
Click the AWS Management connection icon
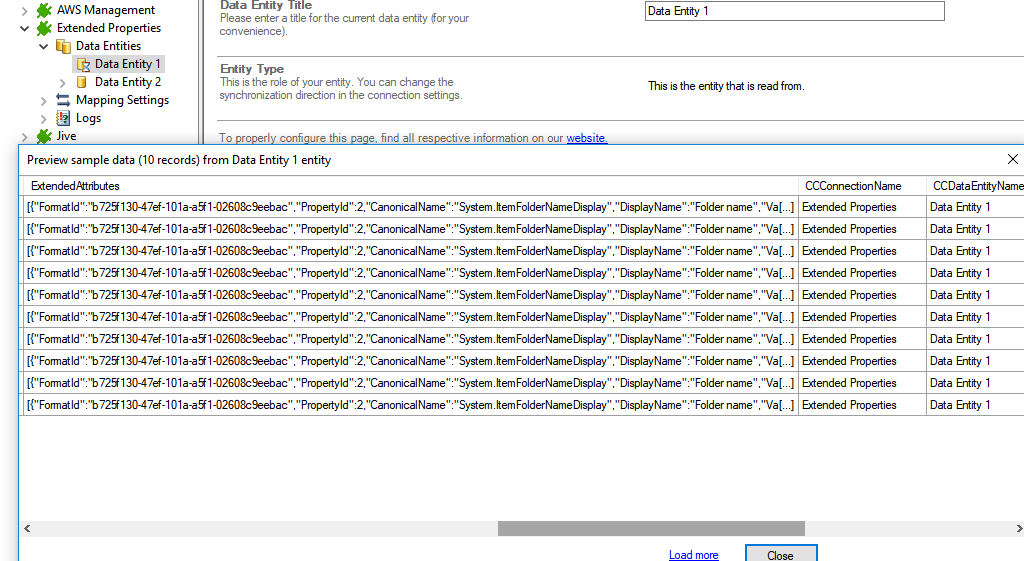pos(44,10)
